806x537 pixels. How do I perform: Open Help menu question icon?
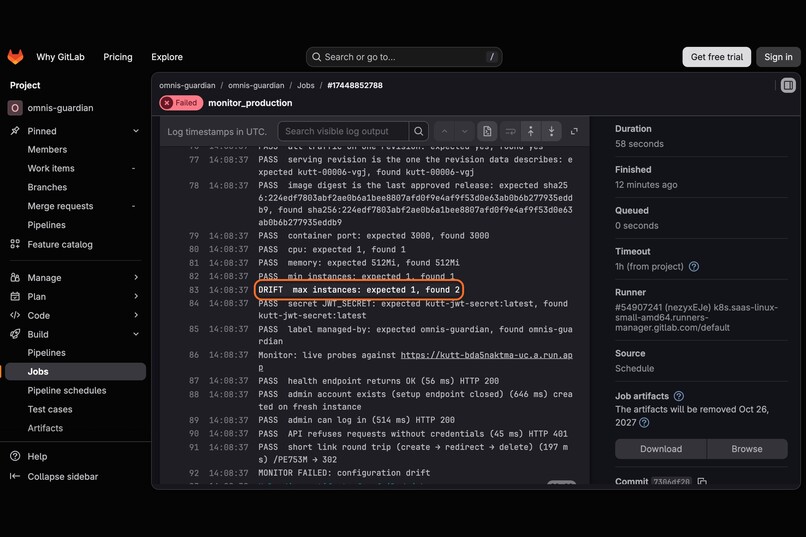click(x=15, y=456)
